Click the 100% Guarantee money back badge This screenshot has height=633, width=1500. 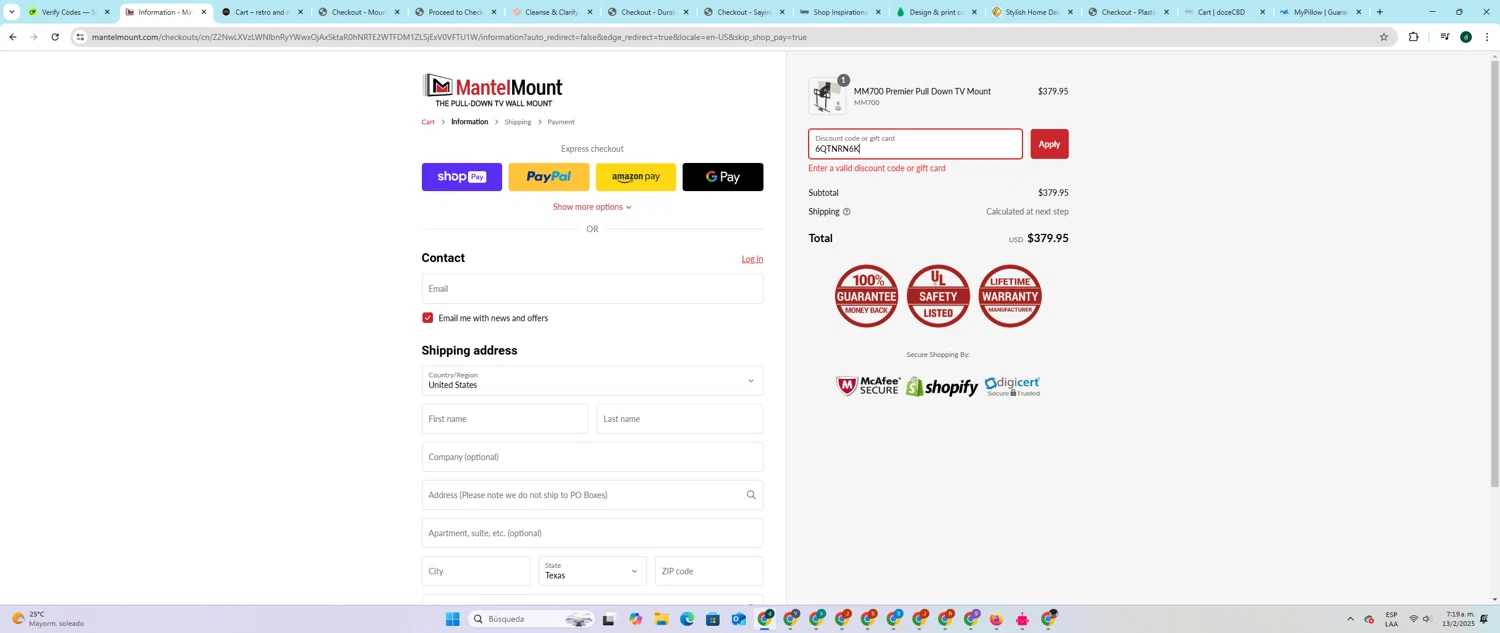(866, 296)
